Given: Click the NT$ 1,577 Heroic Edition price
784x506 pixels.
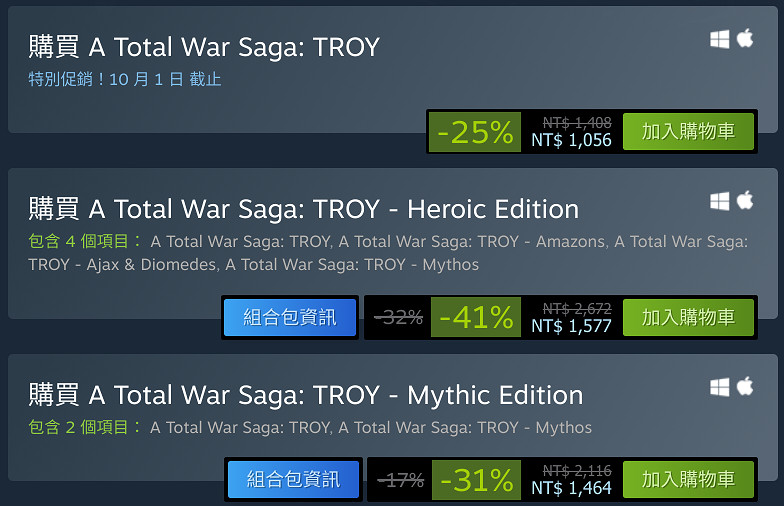Looking at the screenshot, I should click(x=571, y=326).
